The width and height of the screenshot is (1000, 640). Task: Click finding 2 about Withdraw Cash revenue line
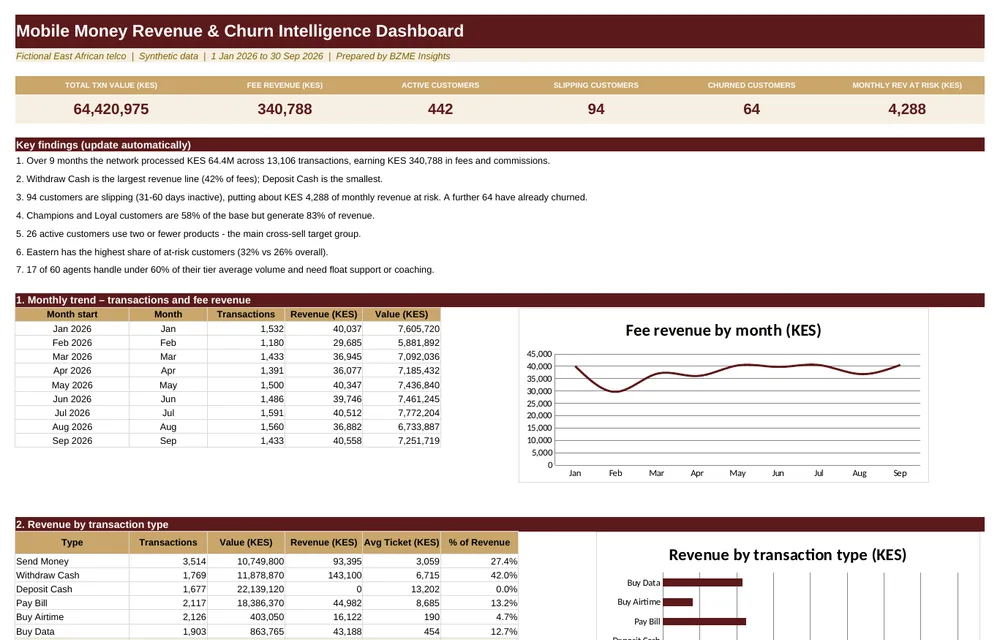pos(199,179)
